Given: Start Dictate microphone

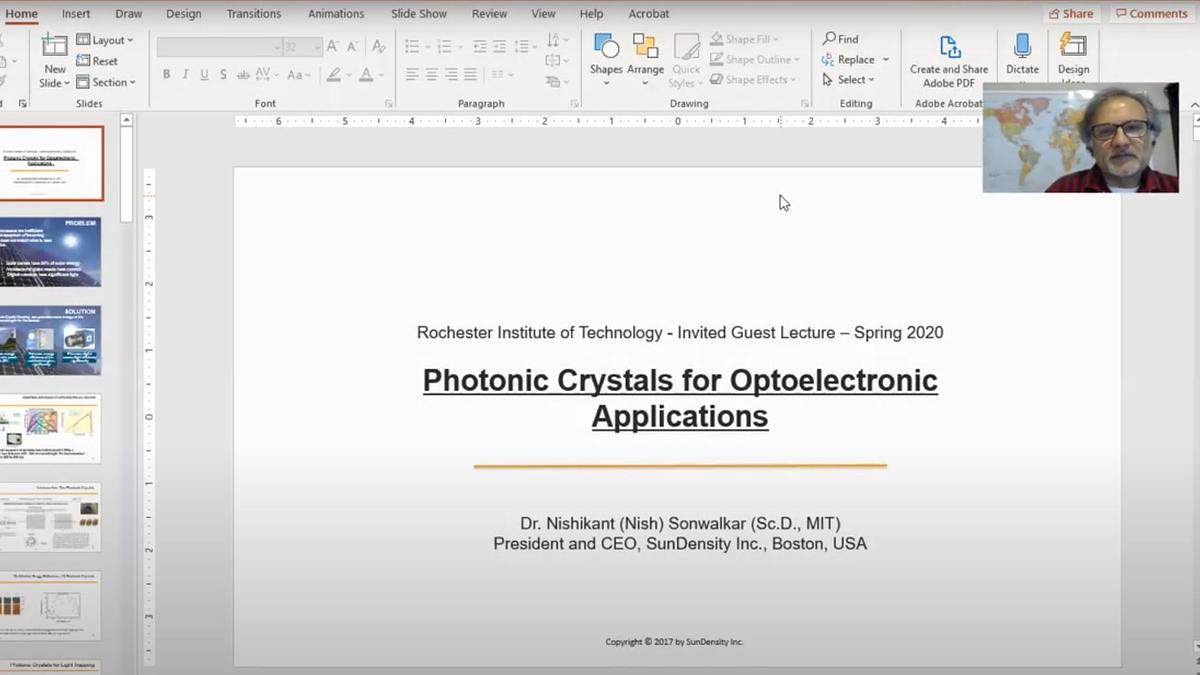Looking at the screenshot, I should pyautogui.click(x=1022, y=55).
